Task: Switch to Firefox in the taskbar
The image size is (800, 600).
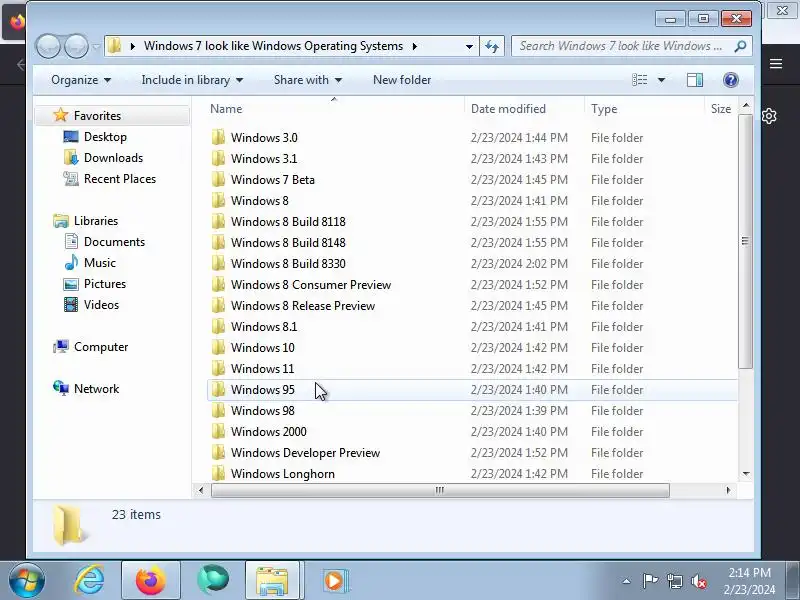Action: click(151, 581)
